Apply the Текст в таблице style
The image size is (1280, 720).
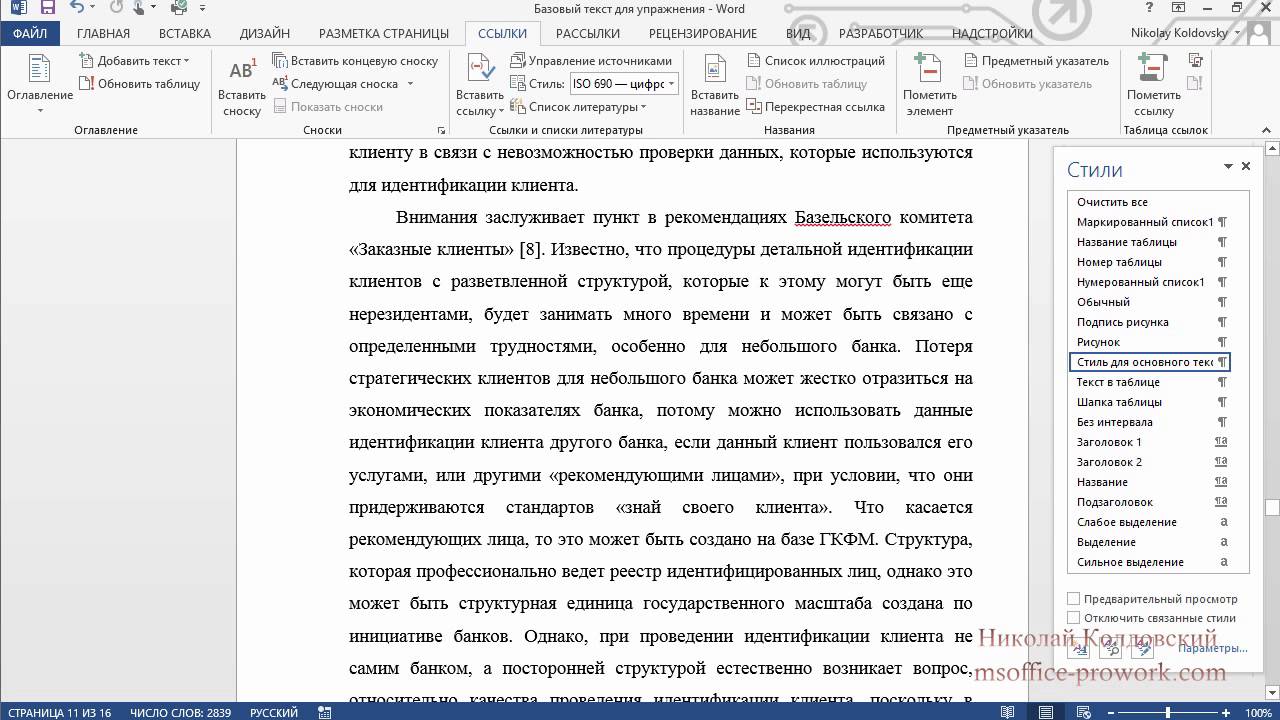point(1150,382)
